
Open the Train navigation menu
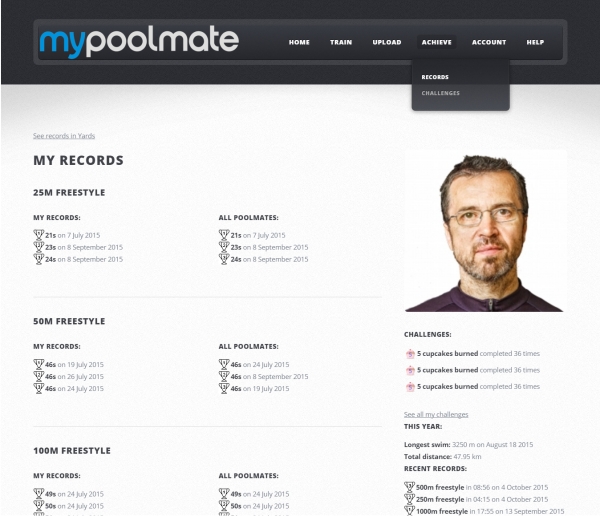(341, 42)
